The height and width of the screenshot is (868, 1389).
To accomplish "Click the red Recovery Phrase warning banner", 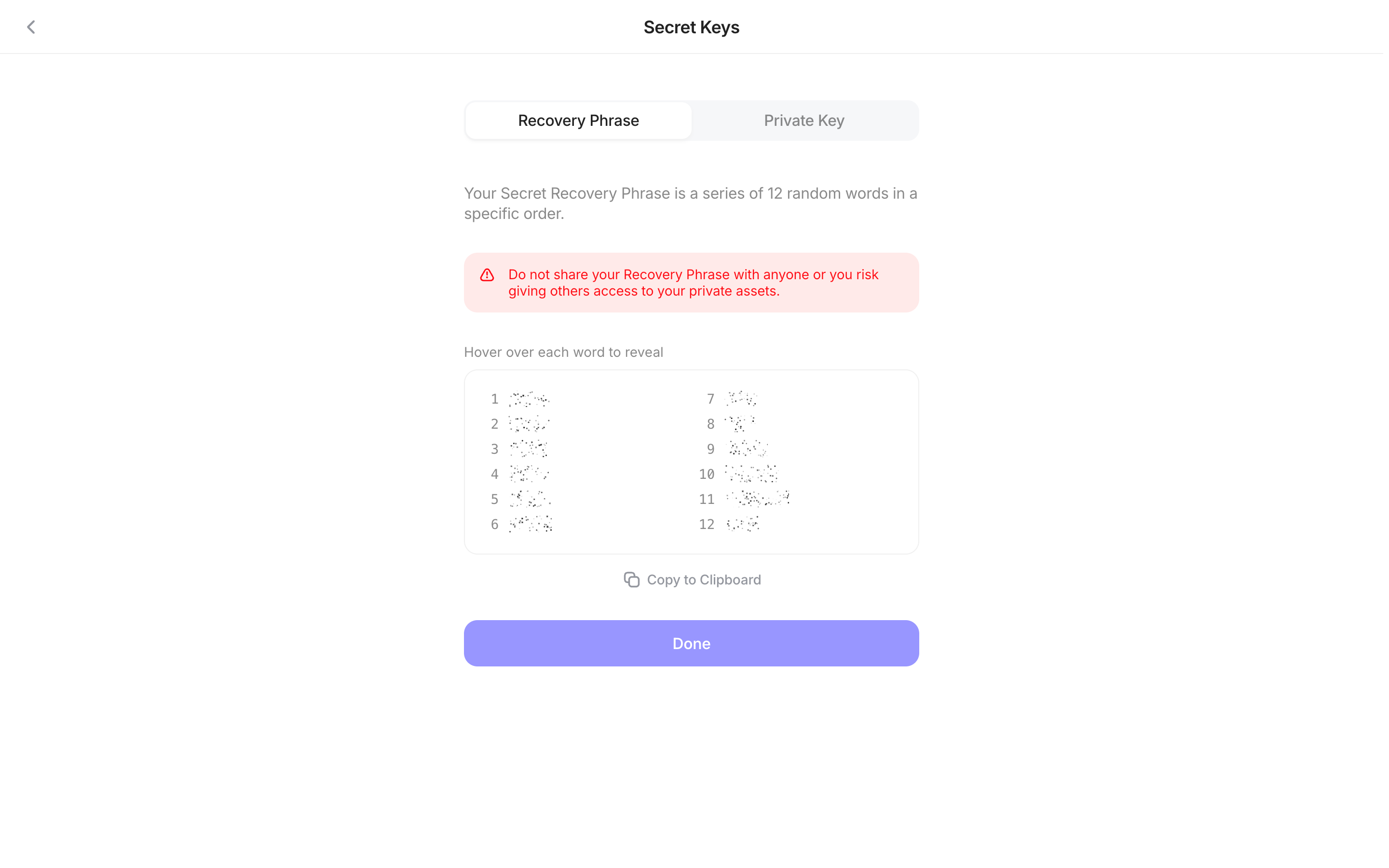I will click(694, 284).
